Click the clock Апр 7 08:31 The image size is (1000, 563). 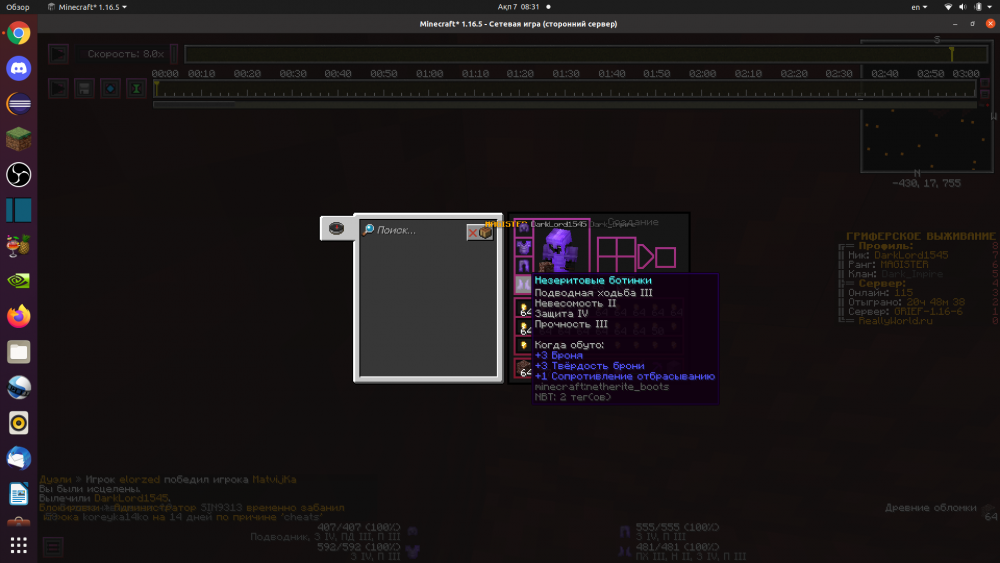518,7
